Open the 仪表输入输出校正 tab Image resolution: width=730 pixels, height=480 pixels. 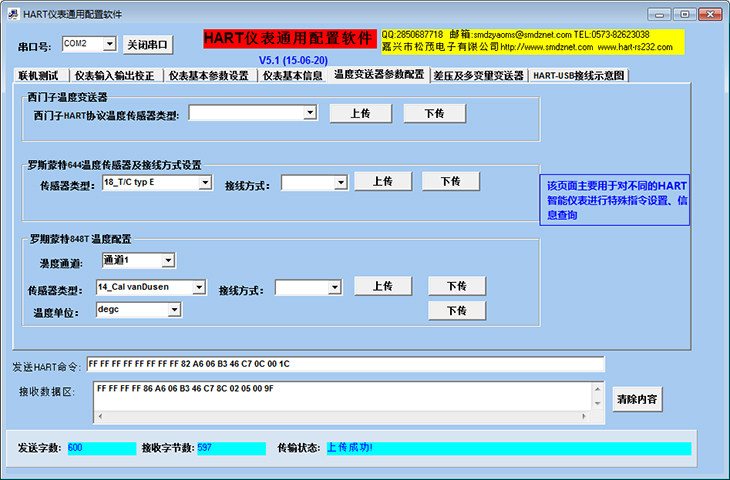coord(115,75)
